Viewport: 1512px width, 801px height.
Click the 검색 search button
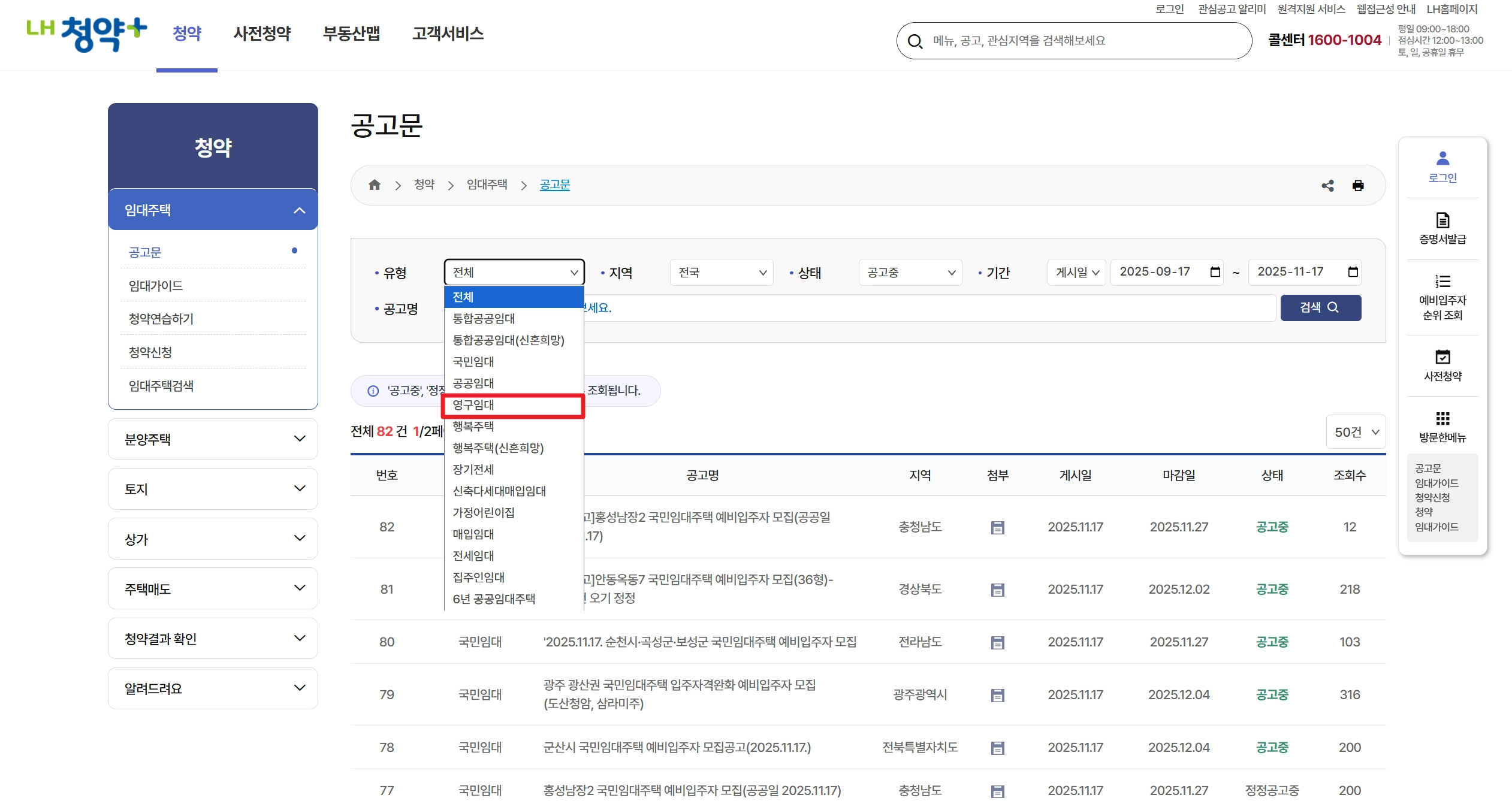click(1321, 307)
